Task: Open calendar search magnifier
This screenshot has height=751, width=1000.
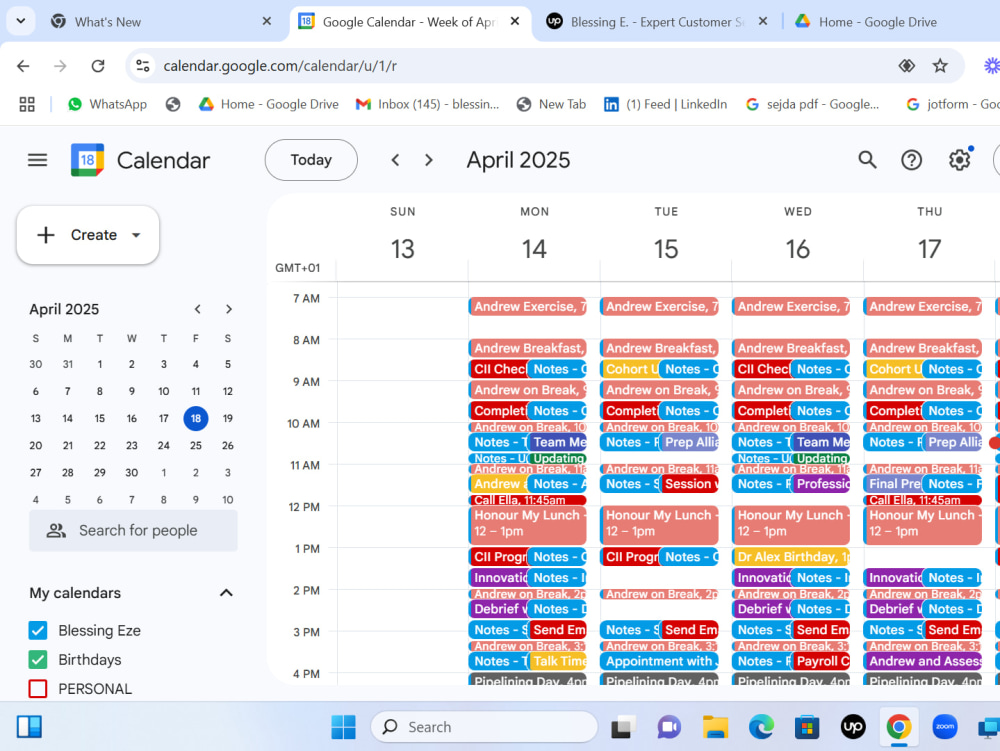Action: point(867,160)
